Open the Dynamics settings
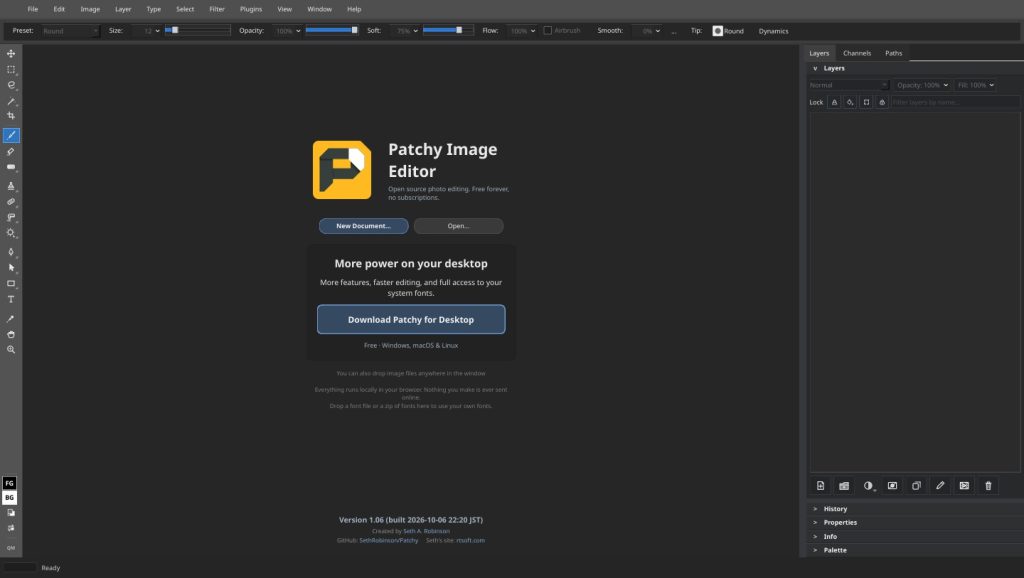This screenshot has width=1024, height=578. (x=773, y=31)
